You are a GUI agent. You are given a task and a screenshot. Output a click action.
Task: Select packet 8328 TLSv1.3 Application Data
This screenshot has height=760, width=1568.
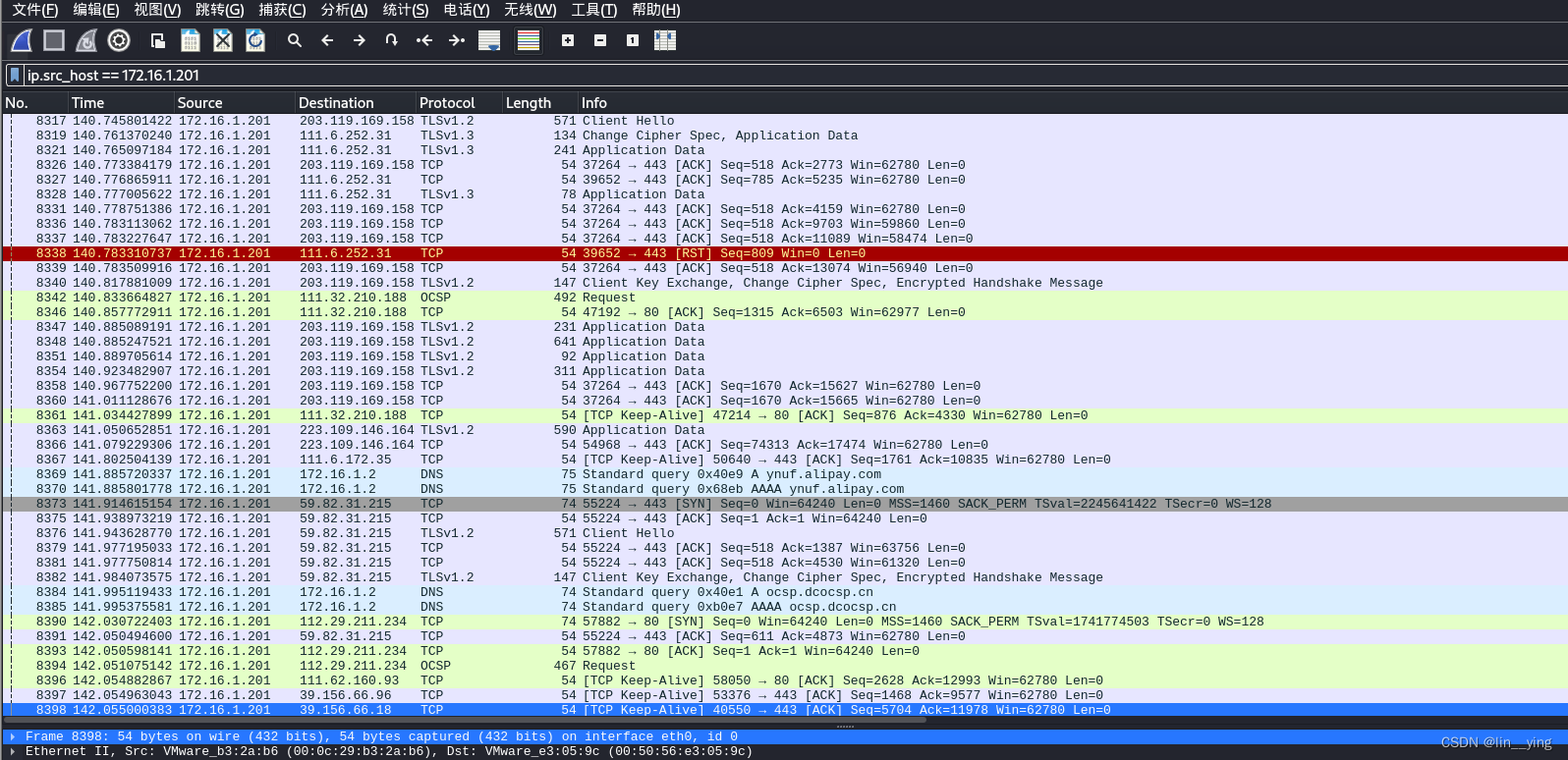coord(784,194)
